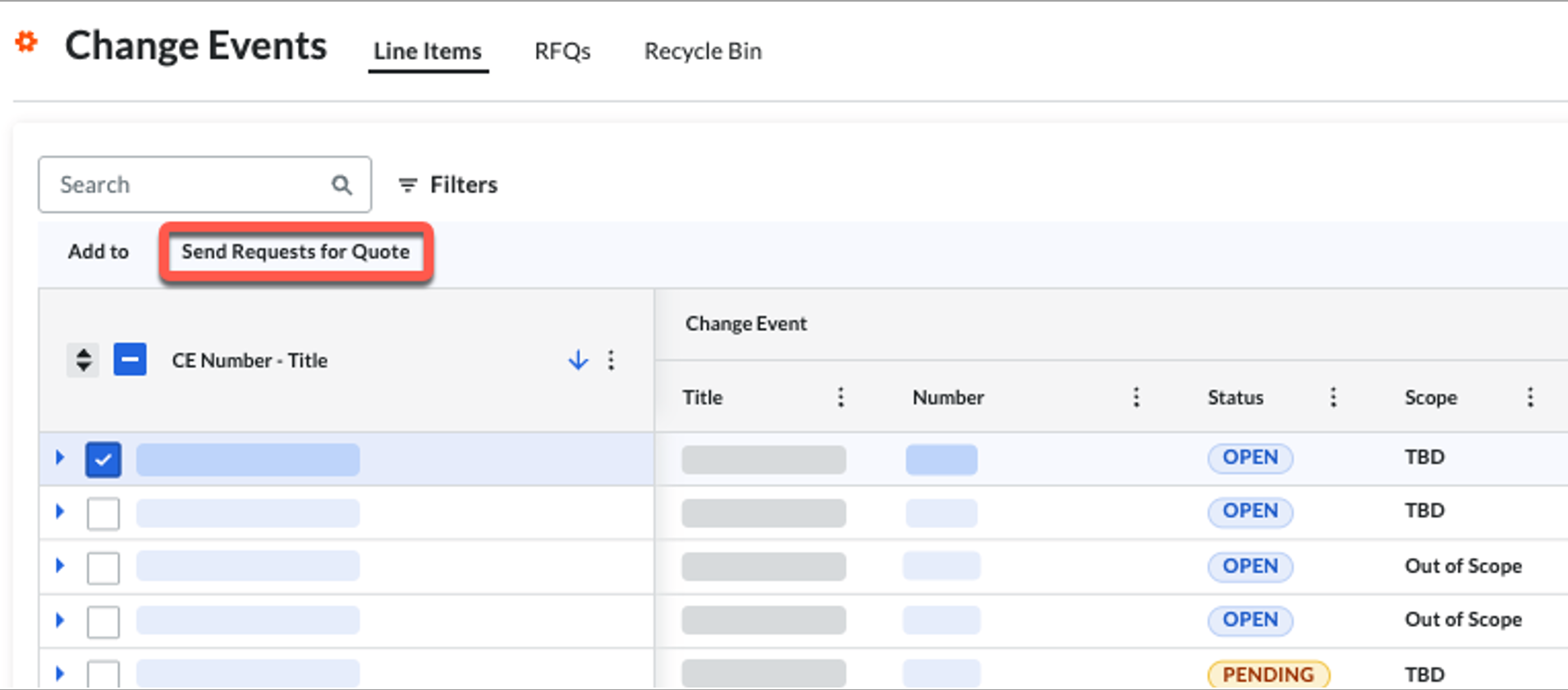Click the Change Event column group header
Viewport: 1568px width, 690px height.
click(746, 324)
